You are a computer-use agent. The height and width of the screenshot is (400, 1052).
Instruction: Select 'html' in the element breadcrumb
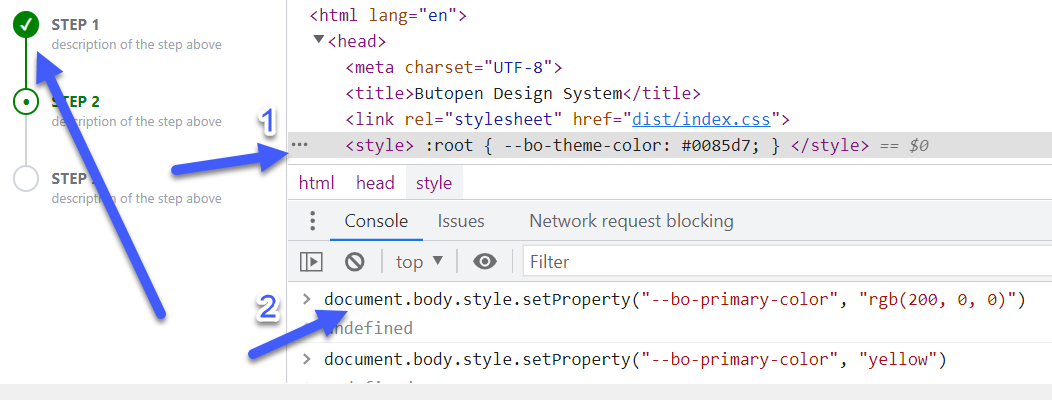pyautogui.click(x=317, y=183)
